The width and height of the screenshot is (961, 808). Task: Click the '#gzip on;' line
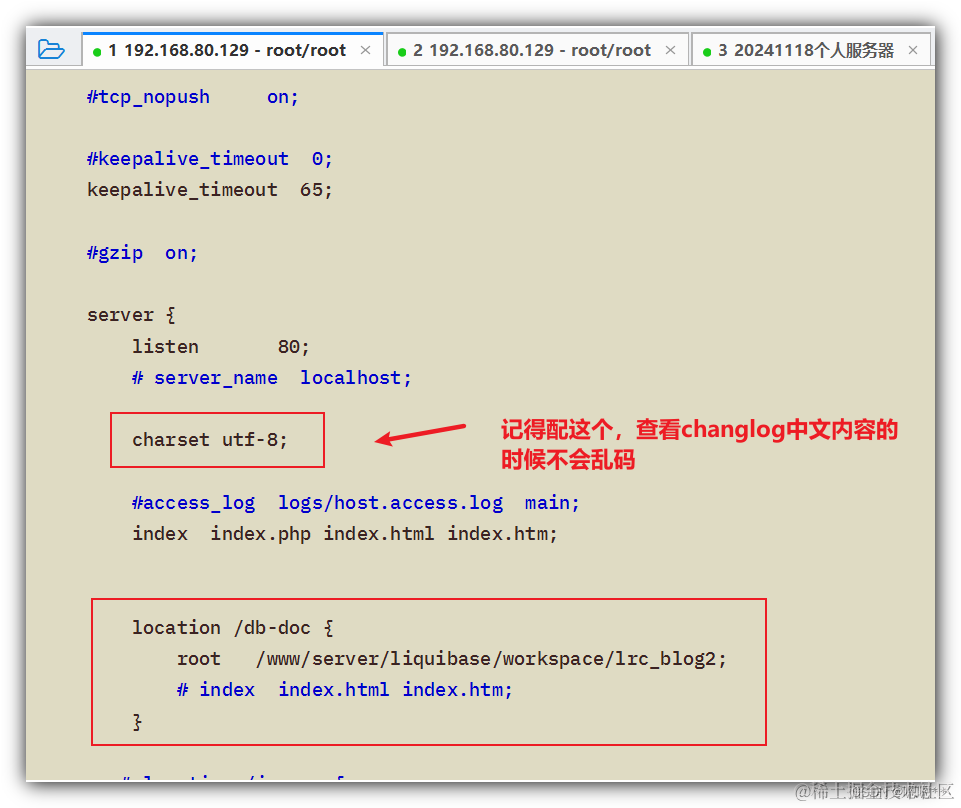(142, 253)
